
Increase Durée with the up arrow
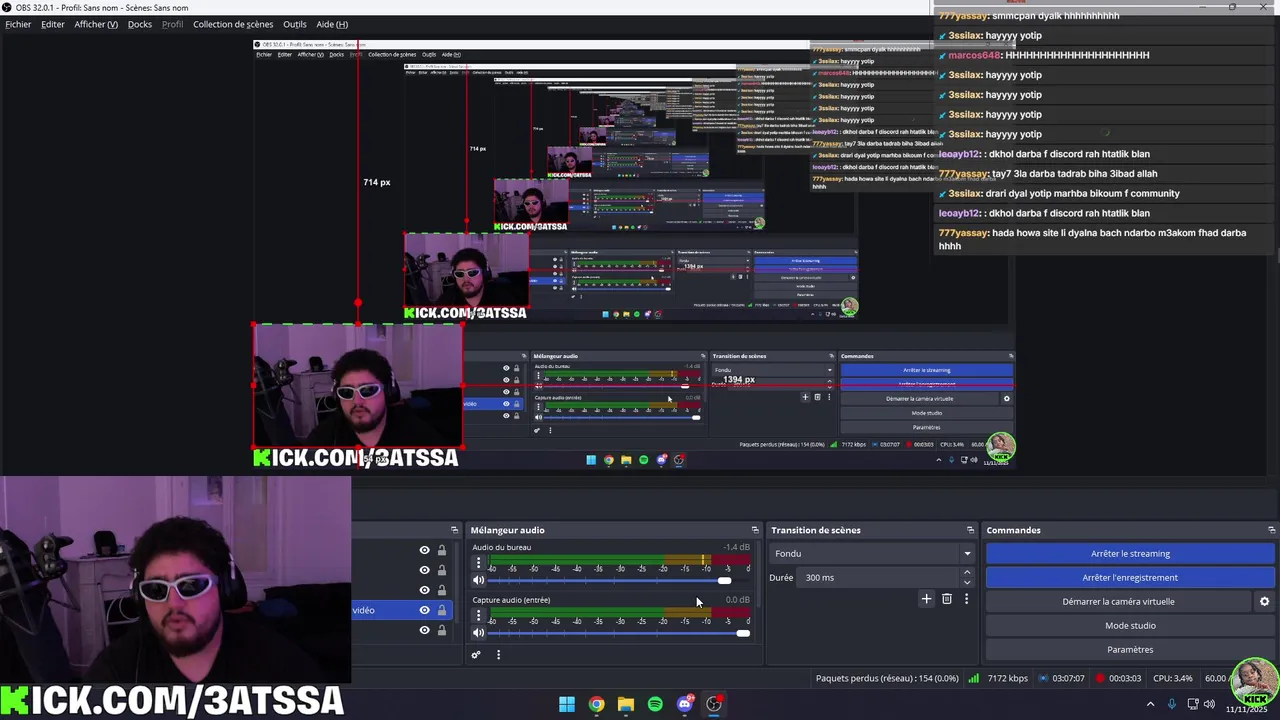click(x=966, y=572)
